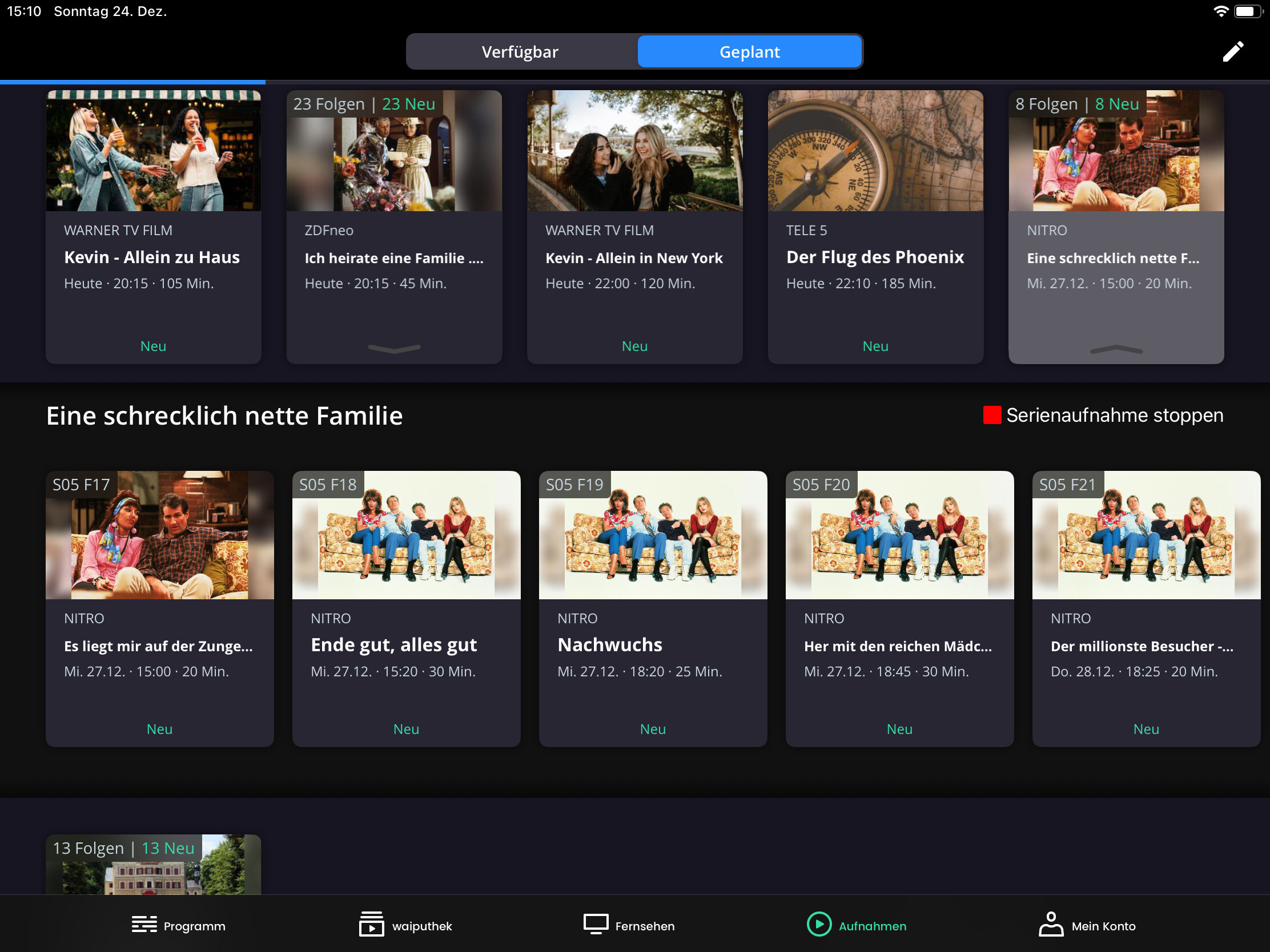1270x952 pixels.
Task: Select title Ich heirate eine Familie
Action: point(394,258)
